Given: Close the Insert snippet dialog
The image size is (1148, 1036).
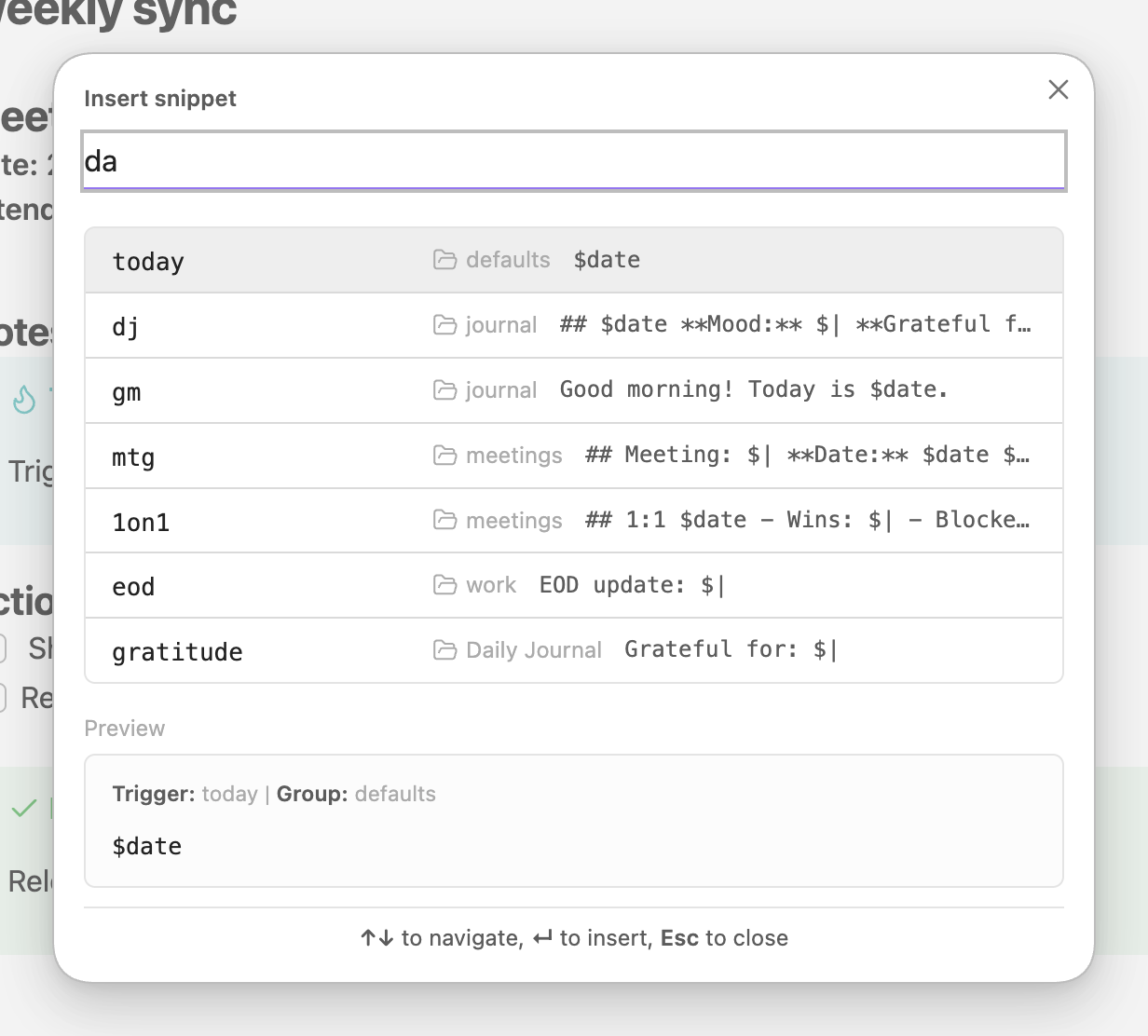Looking at the screenshot, I should (1058, 89).
